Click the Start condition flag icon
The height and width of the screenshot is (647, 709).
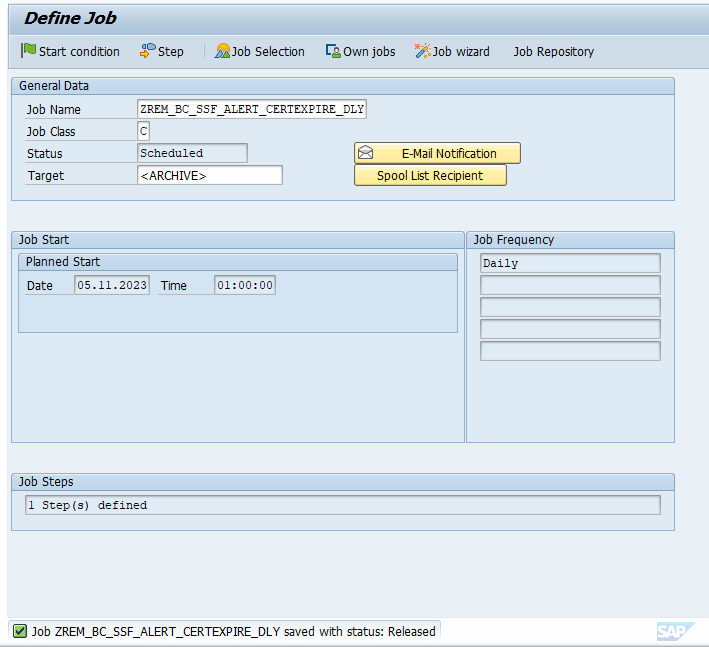coord(28,51)
